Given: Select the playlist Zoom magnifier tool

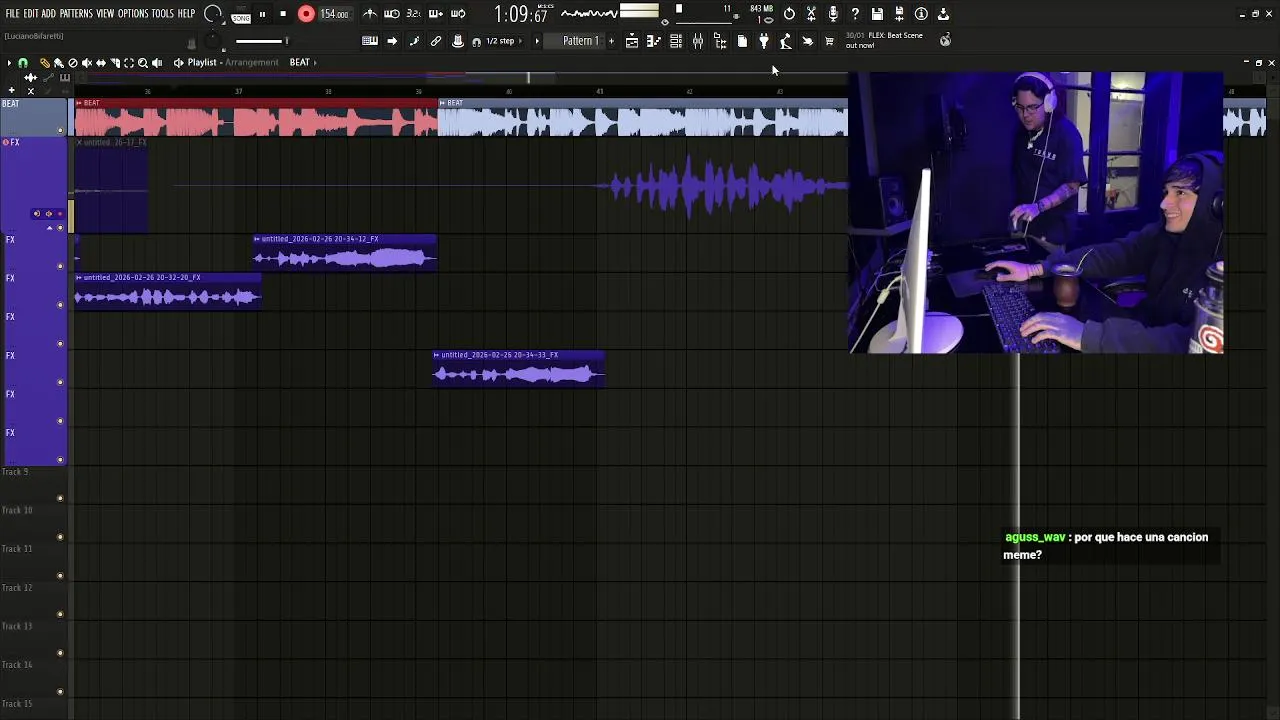Looking at the screenshot, I should [143, 62].
